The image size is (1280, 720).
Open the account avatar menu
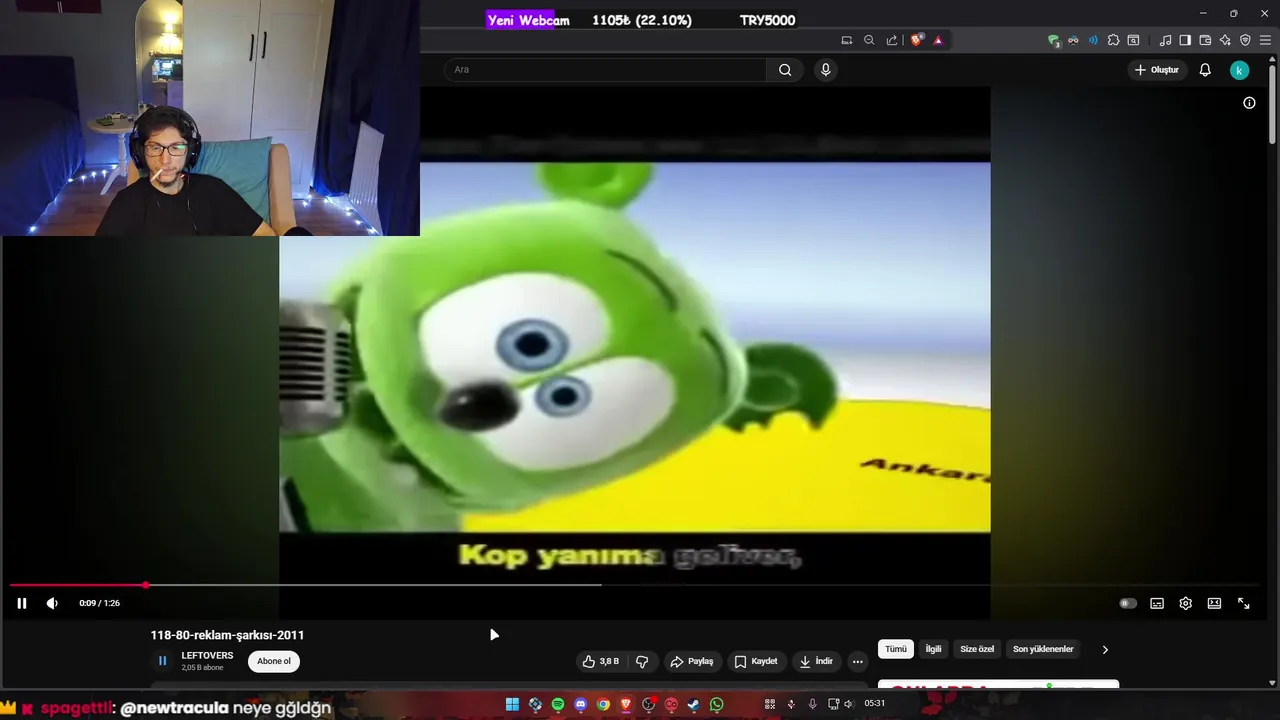pos(1239,70)
